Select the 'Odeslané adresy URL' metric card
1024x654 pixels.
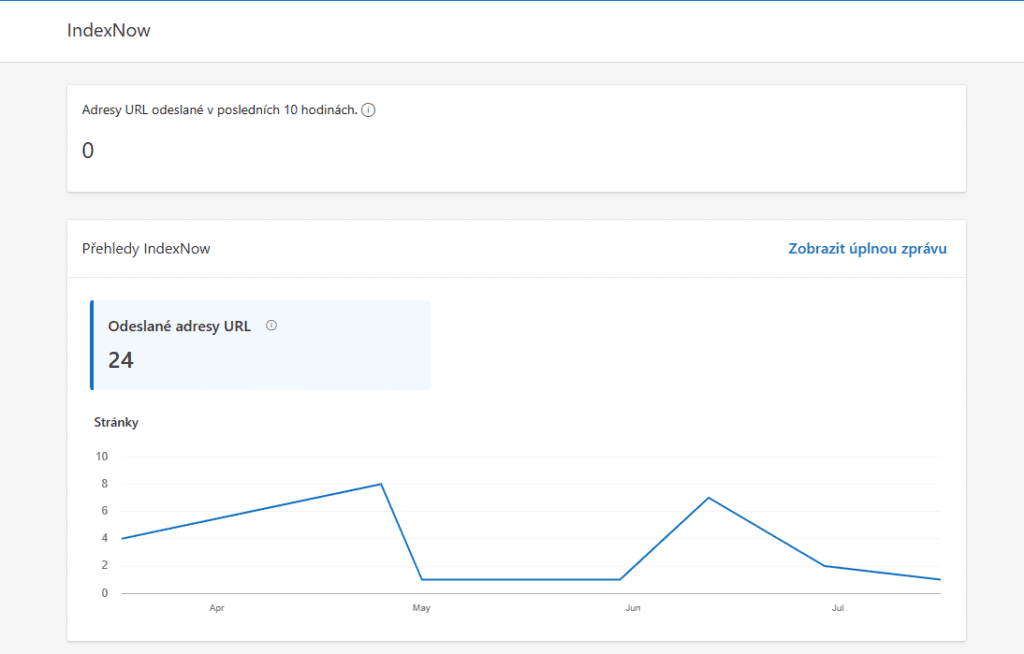coord(260,344)
